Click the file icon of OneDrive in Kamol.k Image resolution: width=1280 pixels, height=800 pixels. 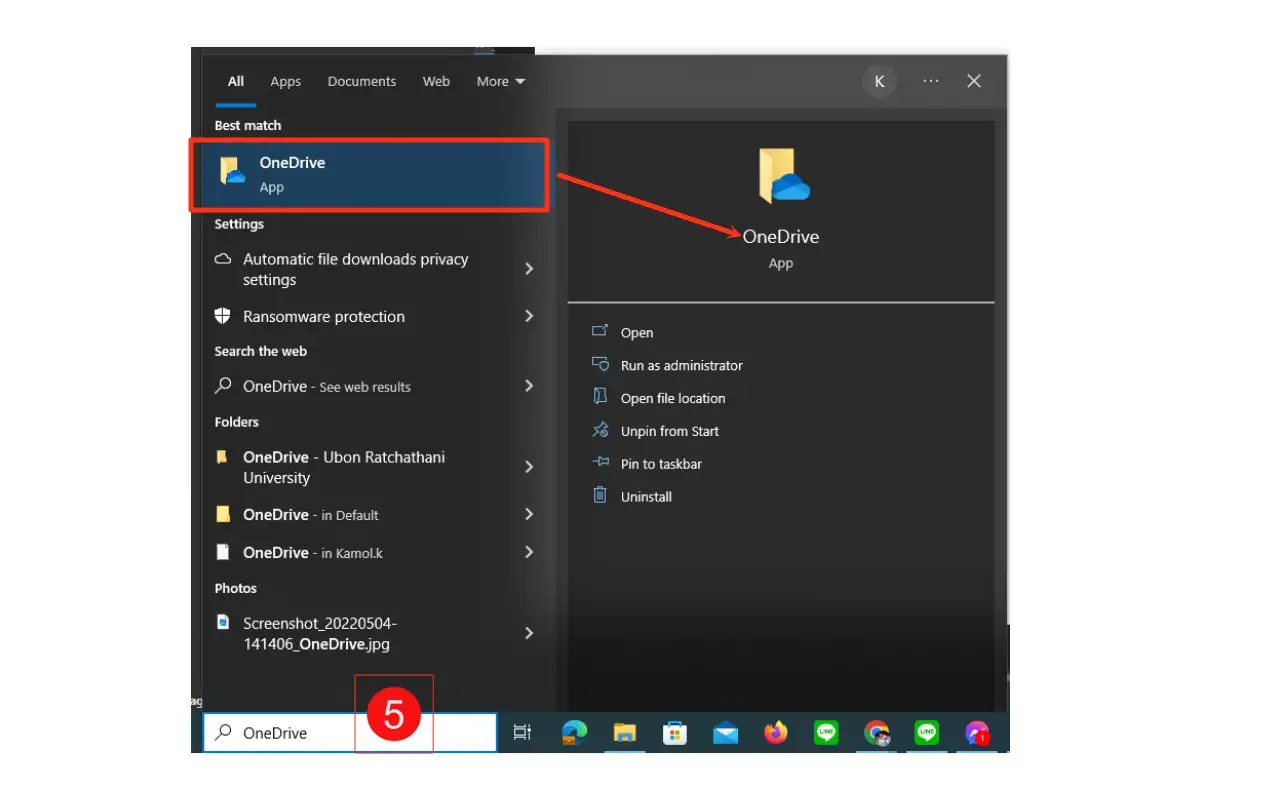click(x=223, y=552)
